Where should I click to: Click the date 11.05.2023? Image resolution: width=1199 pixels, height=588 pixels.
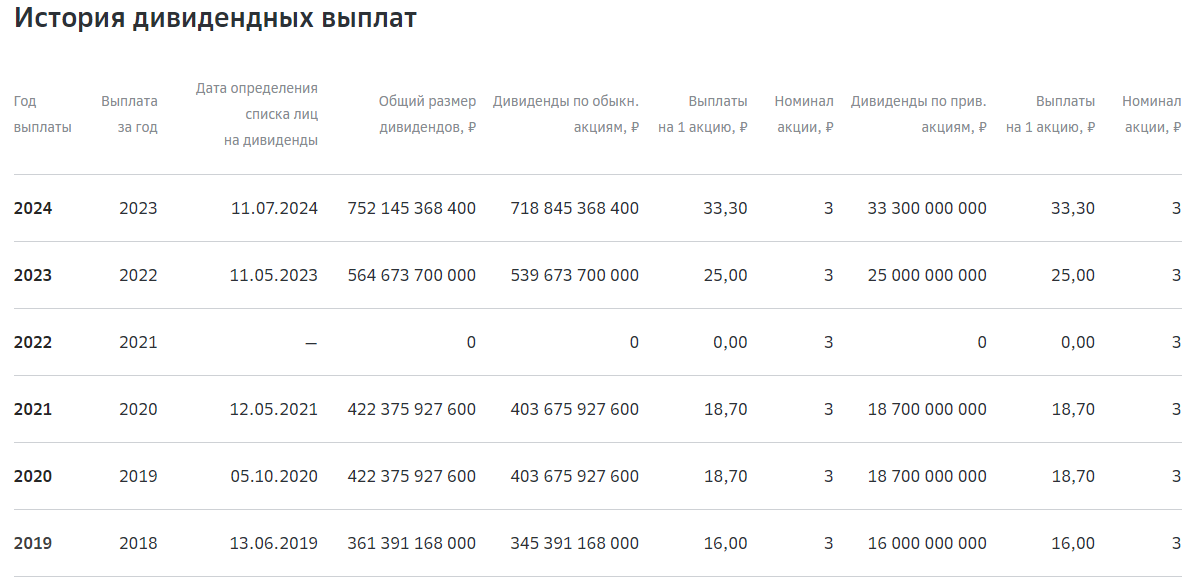274,275
